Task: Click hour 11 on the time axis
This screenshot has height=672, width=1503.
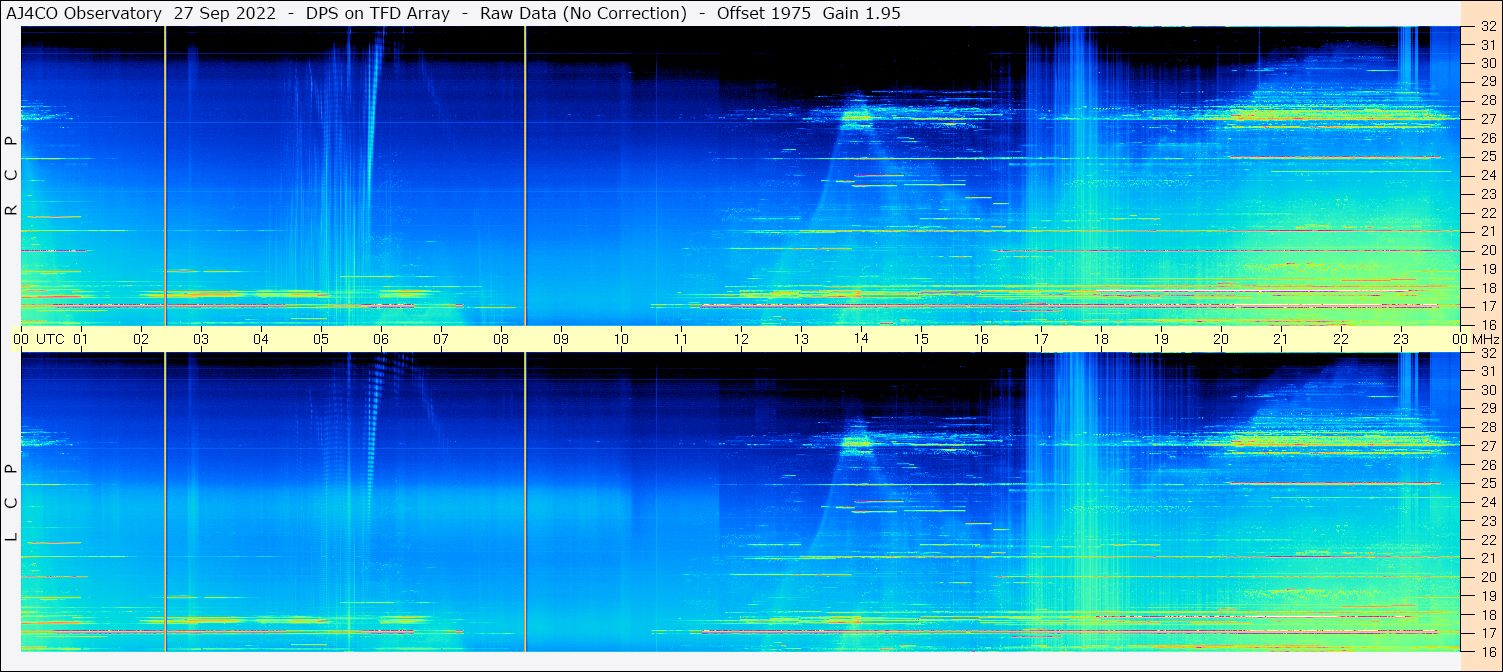Action: pos(681,339)
